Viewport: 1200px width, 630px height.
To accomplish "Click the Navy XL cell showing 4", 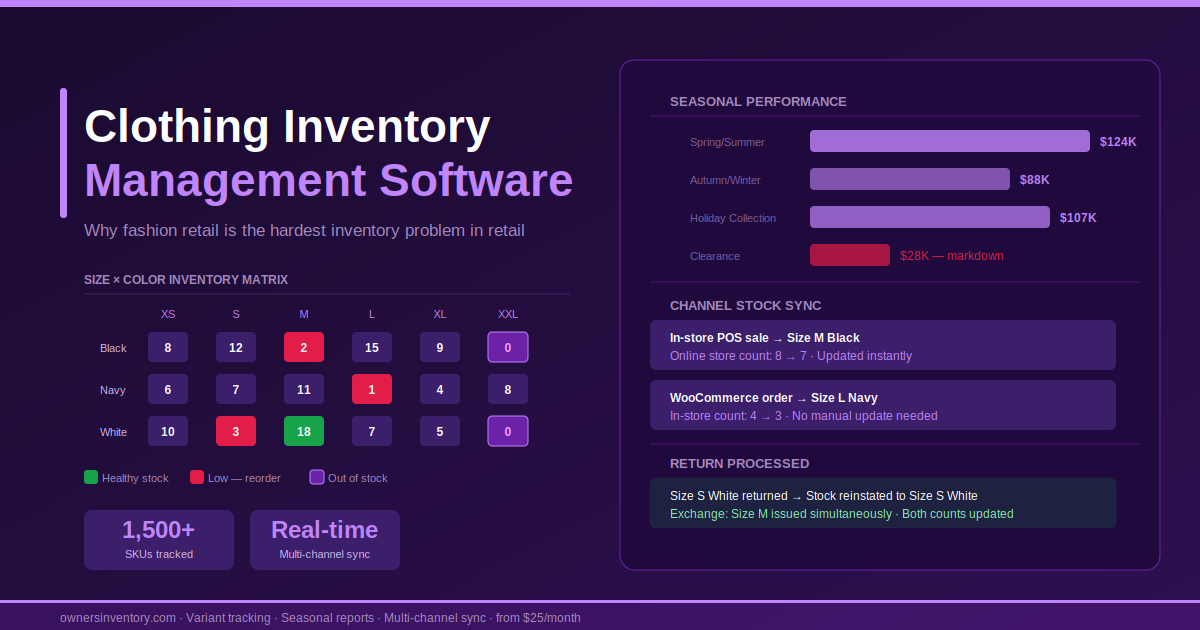I will pos(440,389).
